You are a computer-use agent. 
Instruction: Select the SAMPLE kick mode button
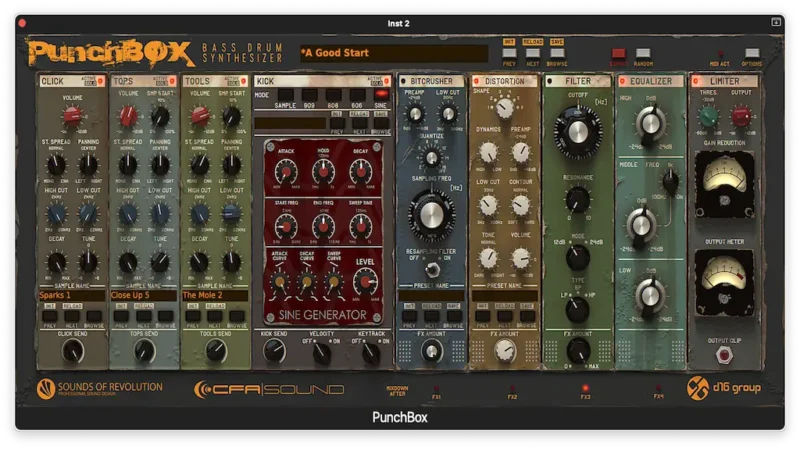coord(286,95)
